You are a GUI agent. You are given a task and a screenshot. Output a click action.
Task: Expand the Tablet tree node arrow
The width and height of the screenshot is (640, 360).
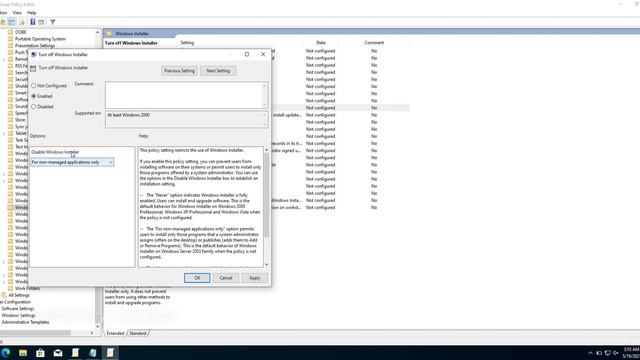[x=4, y=133]
